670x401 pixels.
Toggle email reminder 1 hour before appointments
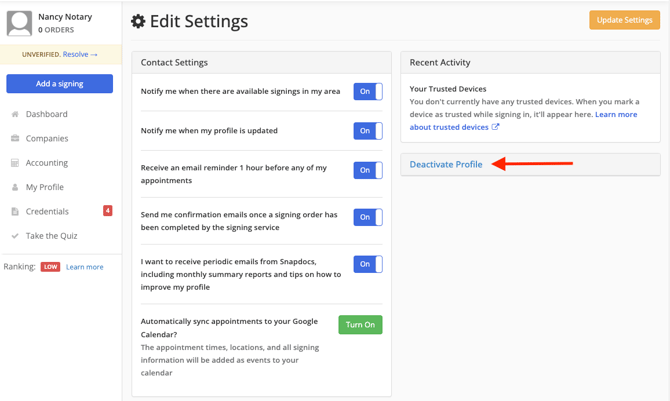368,170
